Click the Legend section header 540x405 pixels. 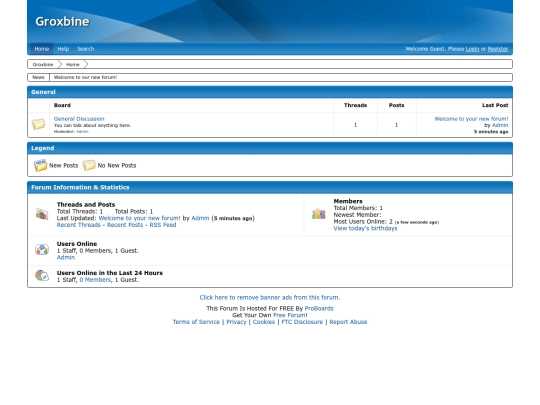[270, 148]
